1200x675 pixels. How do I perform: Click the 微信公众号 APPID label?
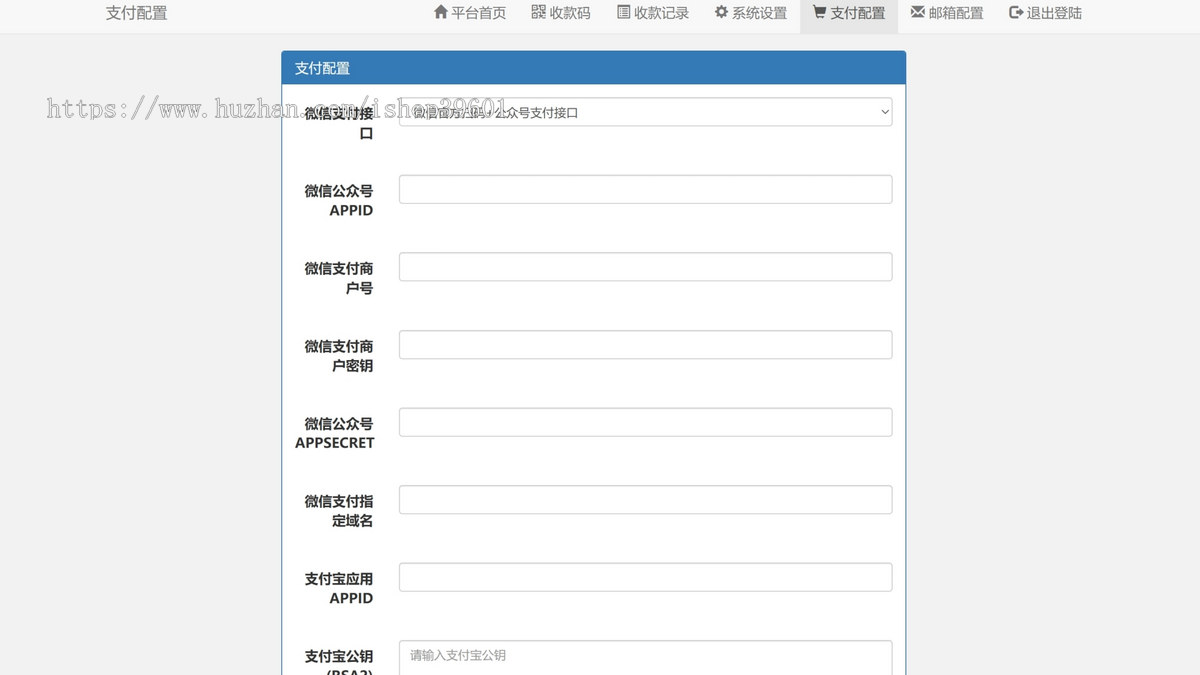[x=339, y=200]
